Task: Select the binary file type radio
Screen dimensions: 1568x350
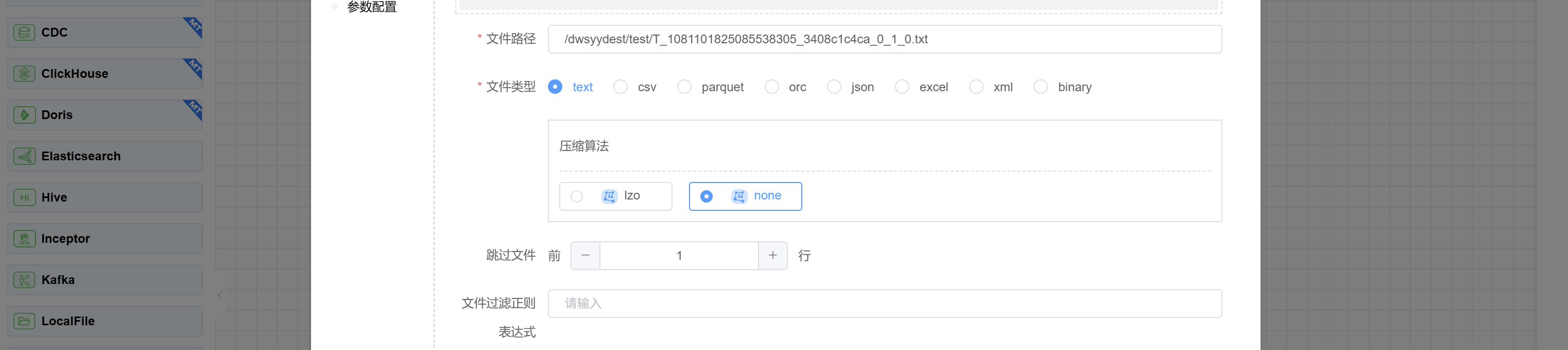Action: click(1041, 87)
